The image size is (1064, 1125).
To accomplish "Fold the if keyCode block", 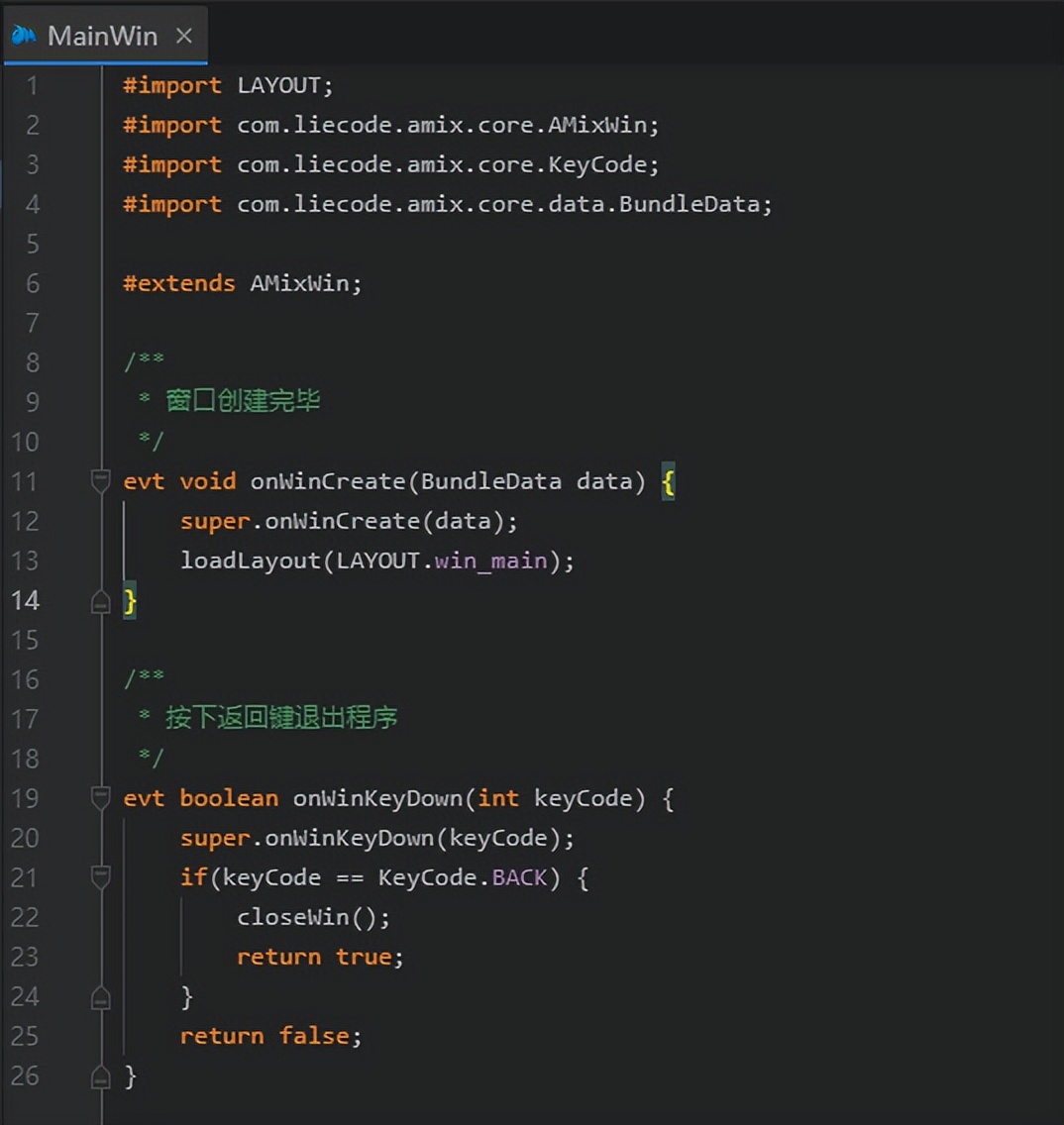I will click(100, 877).
